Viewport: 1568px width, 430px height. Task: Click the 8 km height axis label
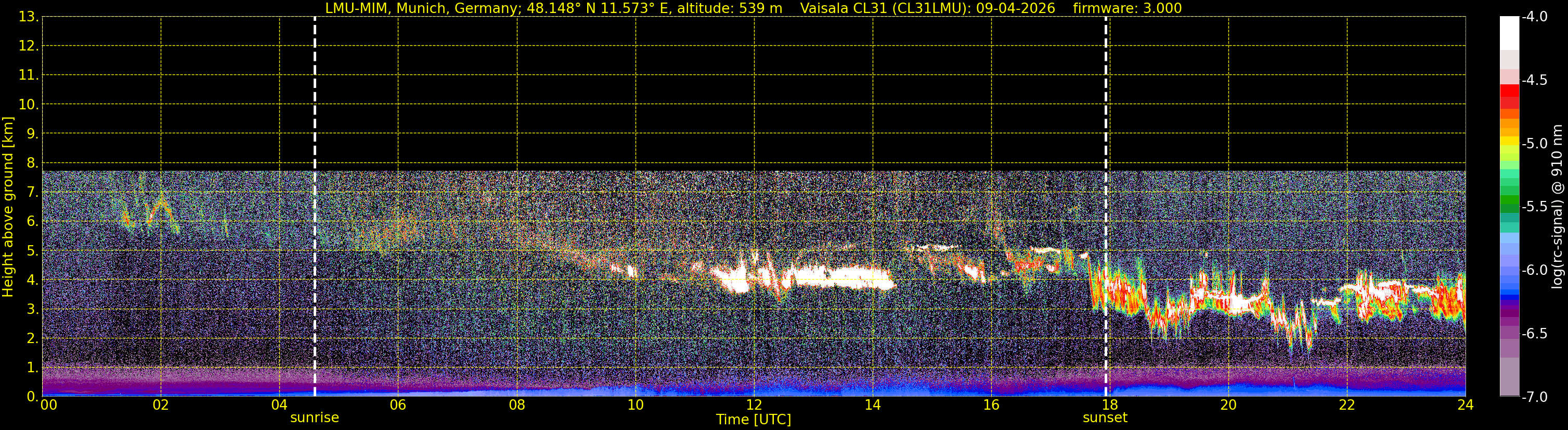point(32,162)
